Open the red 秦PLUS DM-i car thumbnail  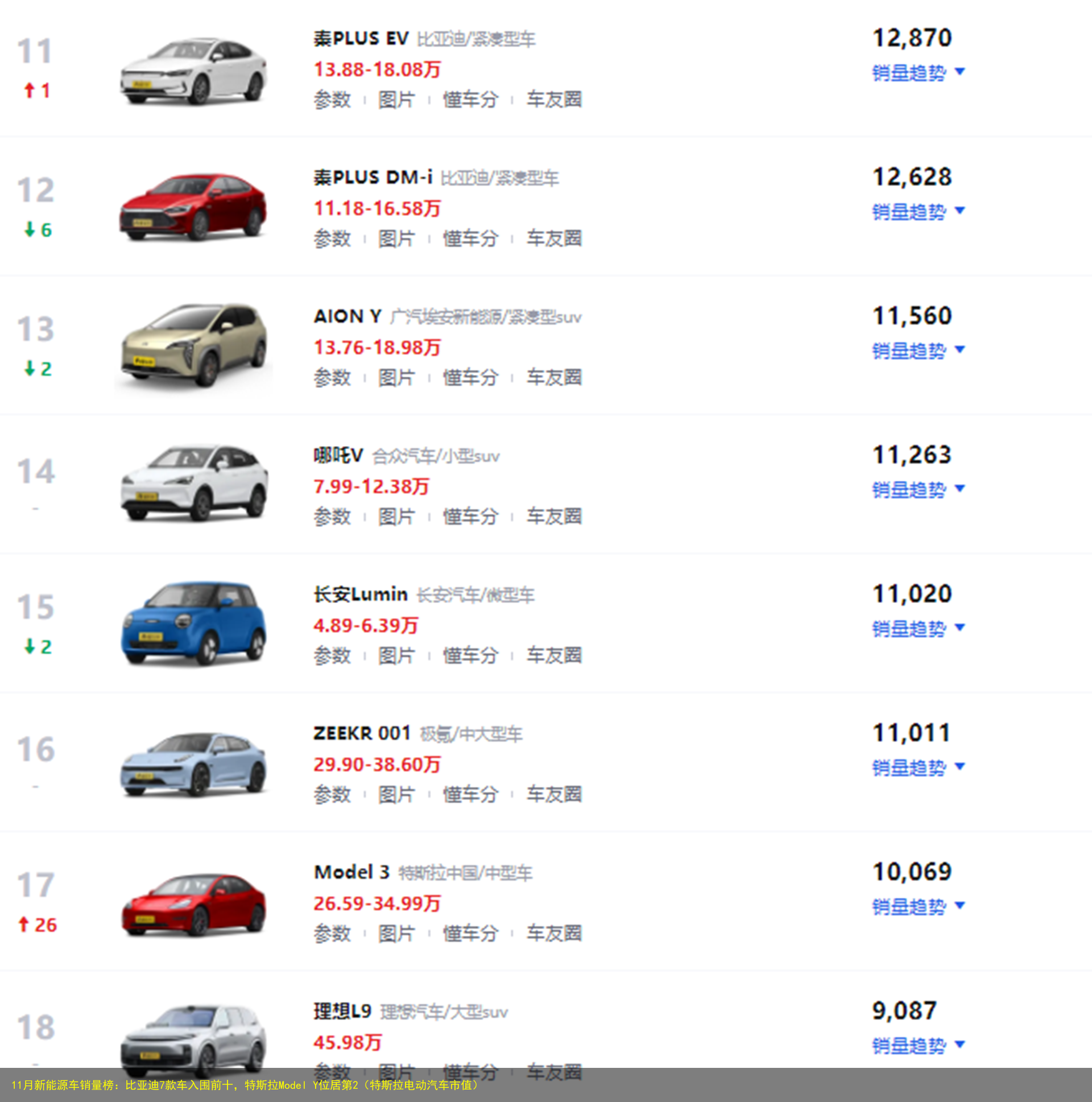point(193,208)
